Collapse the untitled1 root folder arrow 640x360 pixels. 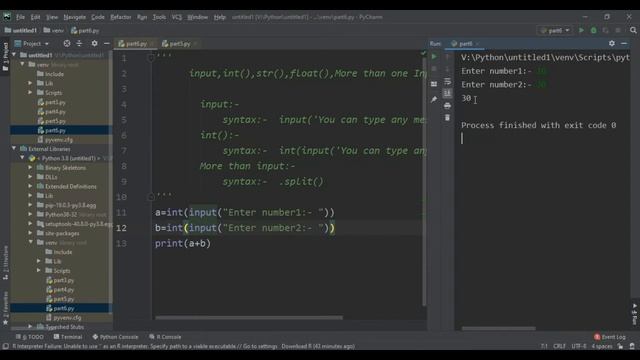click(14, 55)
